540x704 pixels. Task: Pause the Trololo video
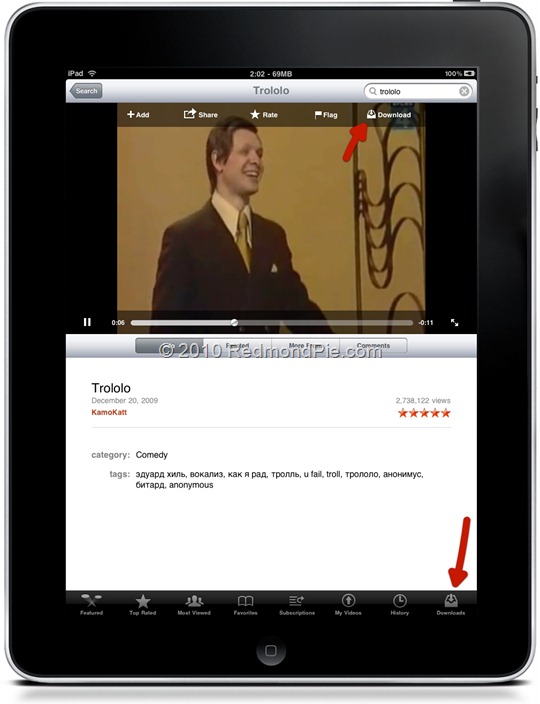coord(87,322)
